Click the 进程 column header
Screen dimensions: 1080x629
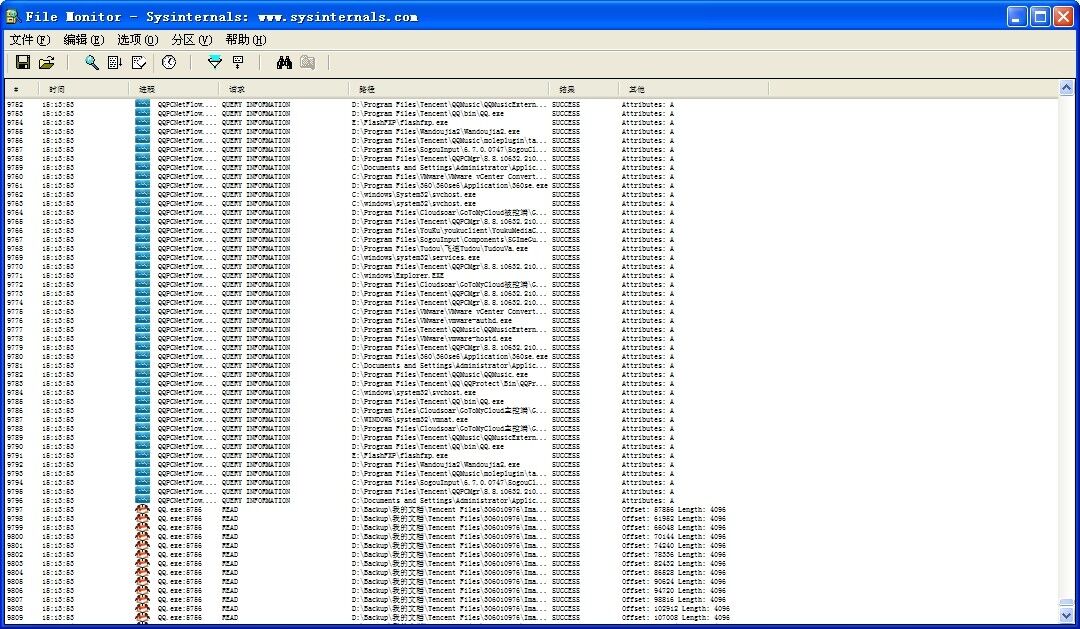[174, 90]
